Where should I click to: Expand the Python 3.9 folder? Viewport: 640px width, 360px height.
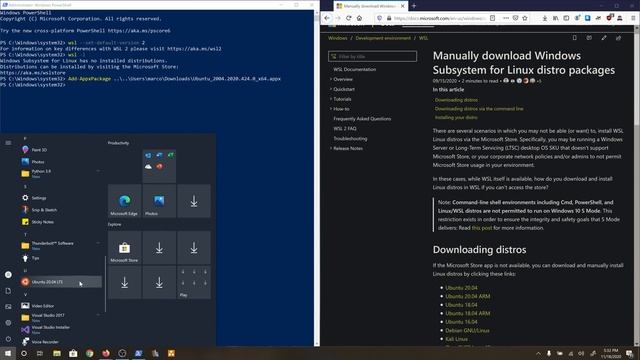tap(61, 173)
